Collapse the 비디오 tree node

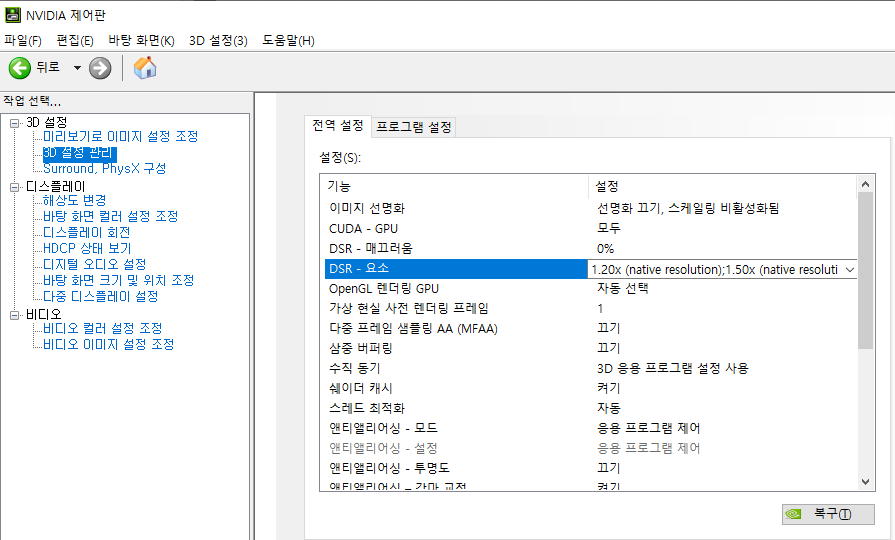[14, 315]
